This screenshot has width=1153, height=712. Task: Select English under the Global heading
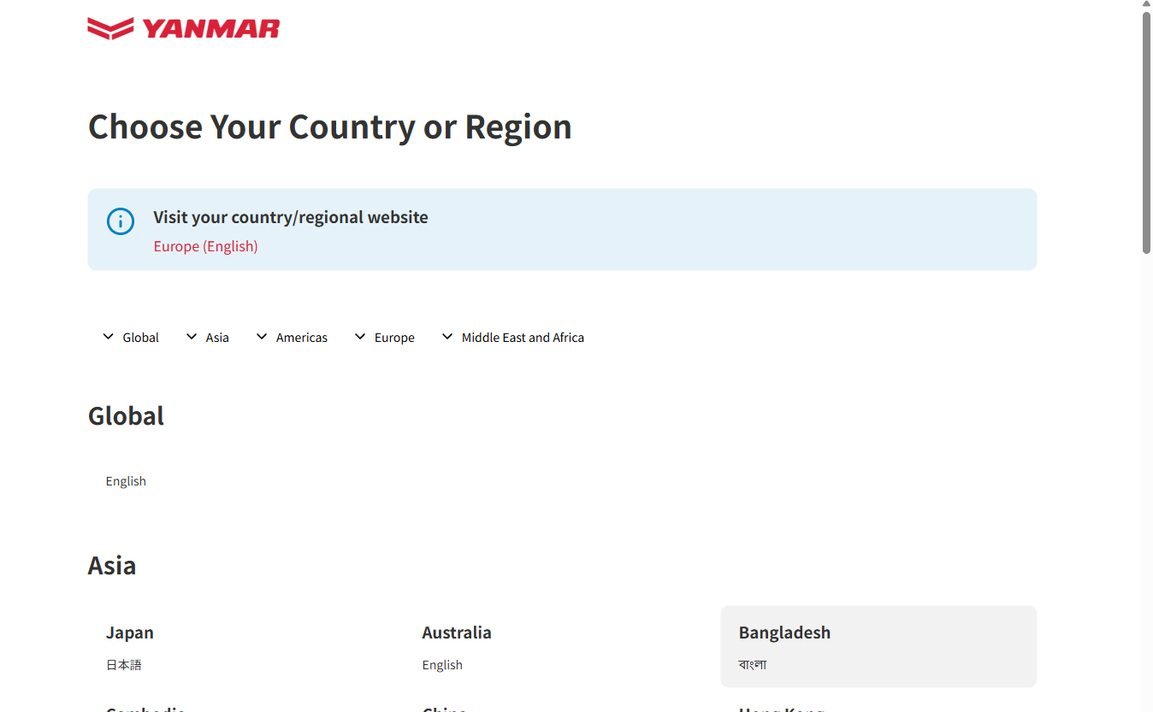point(126,481)
